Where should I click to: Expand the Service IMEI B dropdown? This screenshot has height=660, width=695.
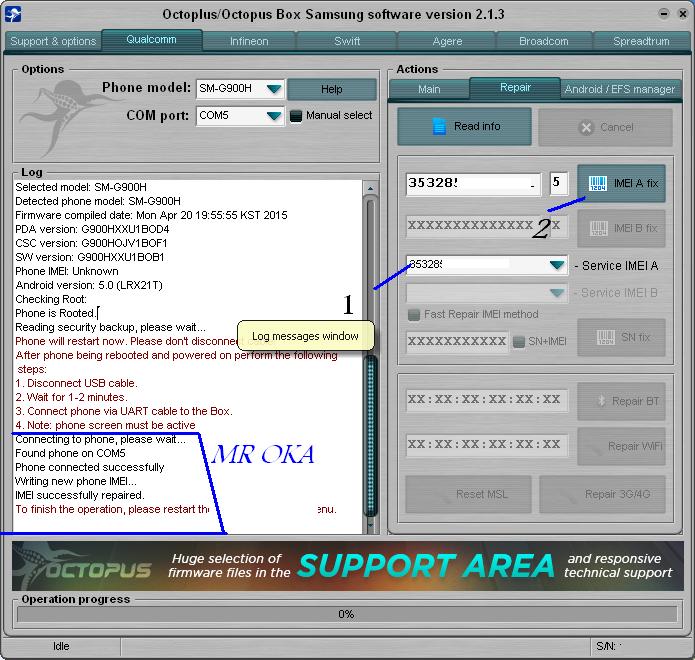(557, 293)
